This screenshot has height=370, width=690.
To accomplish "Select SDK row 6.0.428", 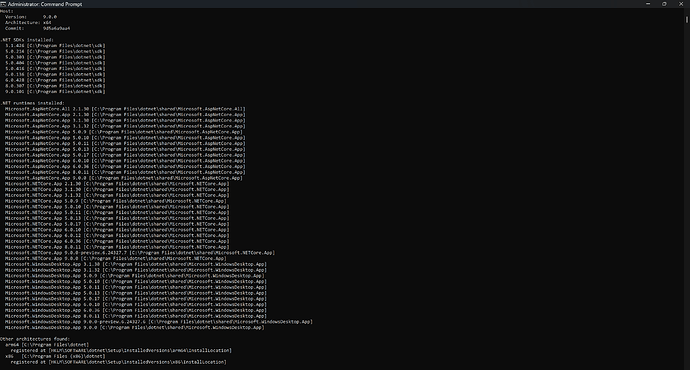I will (55, 80).
